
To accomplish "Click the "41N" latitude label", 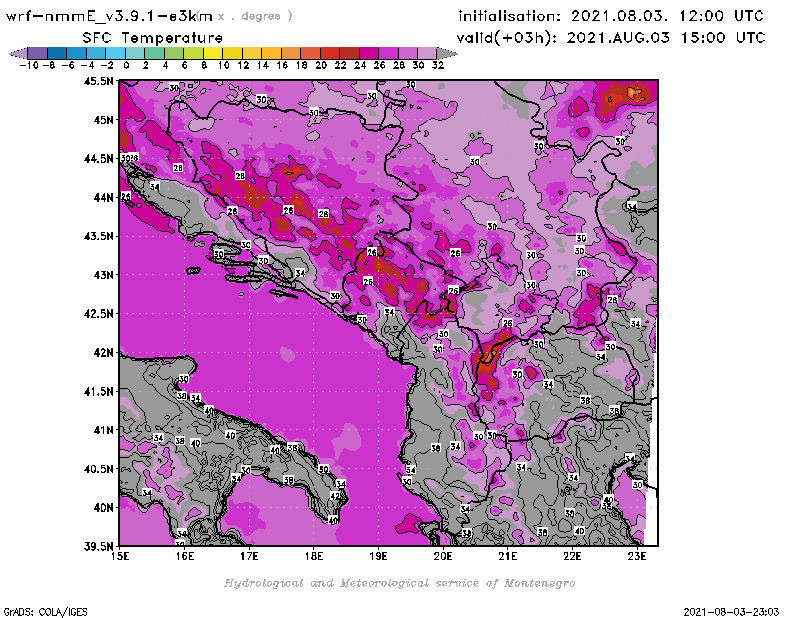I will coord(103,430).
